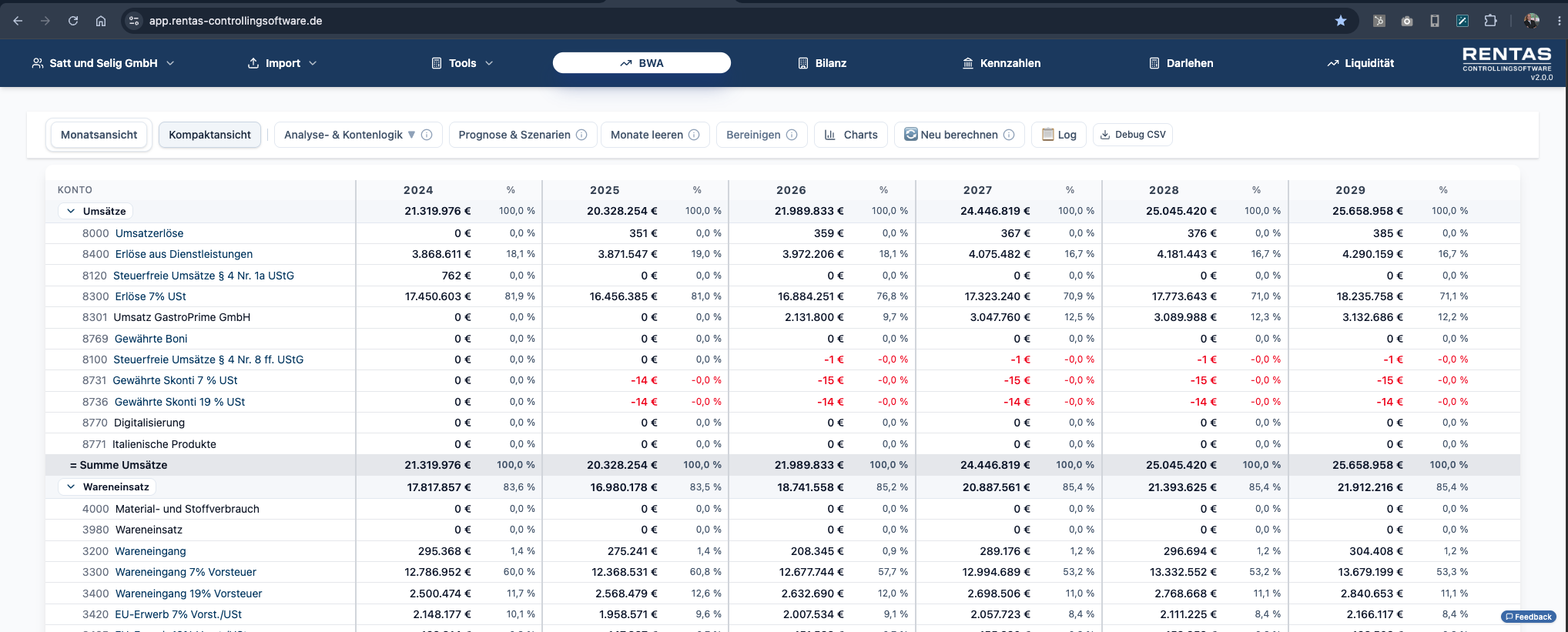Collapse the Wareneinsatz account group

(71, 487)
